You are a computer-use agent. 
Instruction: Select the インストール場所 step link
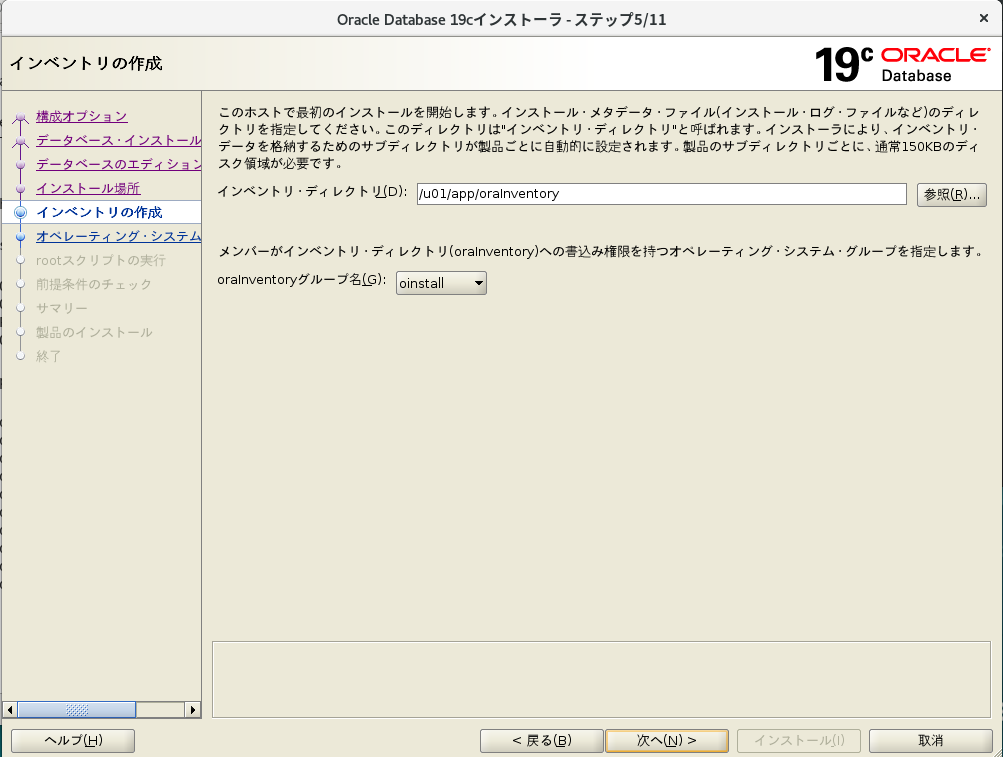point(88,188)
